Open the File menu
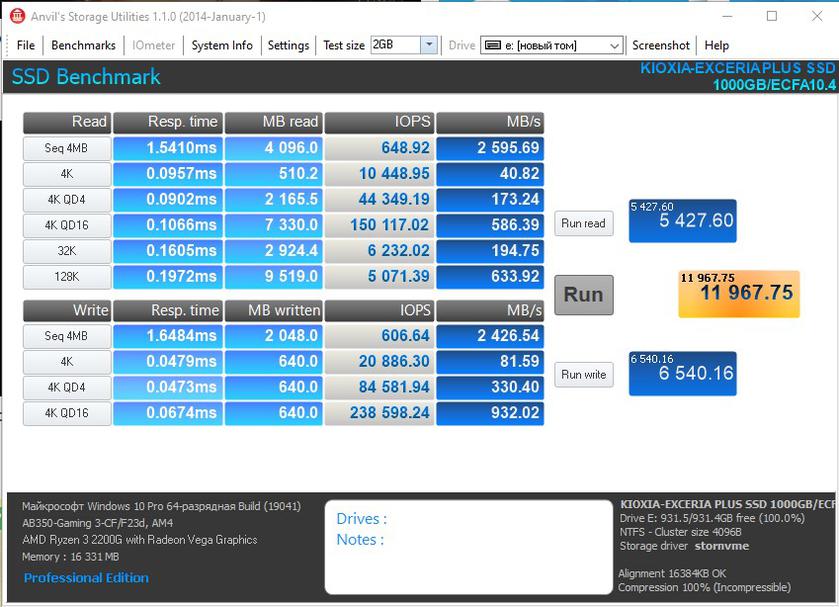The width and height of the screenshot is (839, 607). click(26, 45)
